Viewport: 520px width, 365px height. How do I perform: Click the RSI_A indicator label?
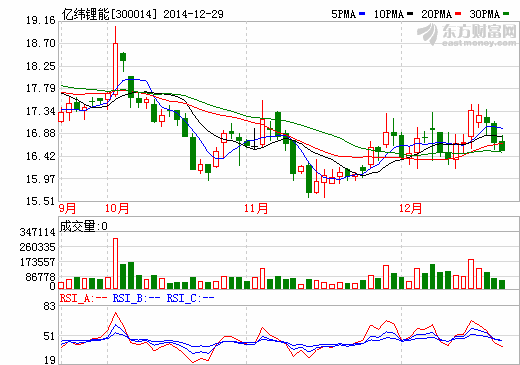click(x=83, y=298)
